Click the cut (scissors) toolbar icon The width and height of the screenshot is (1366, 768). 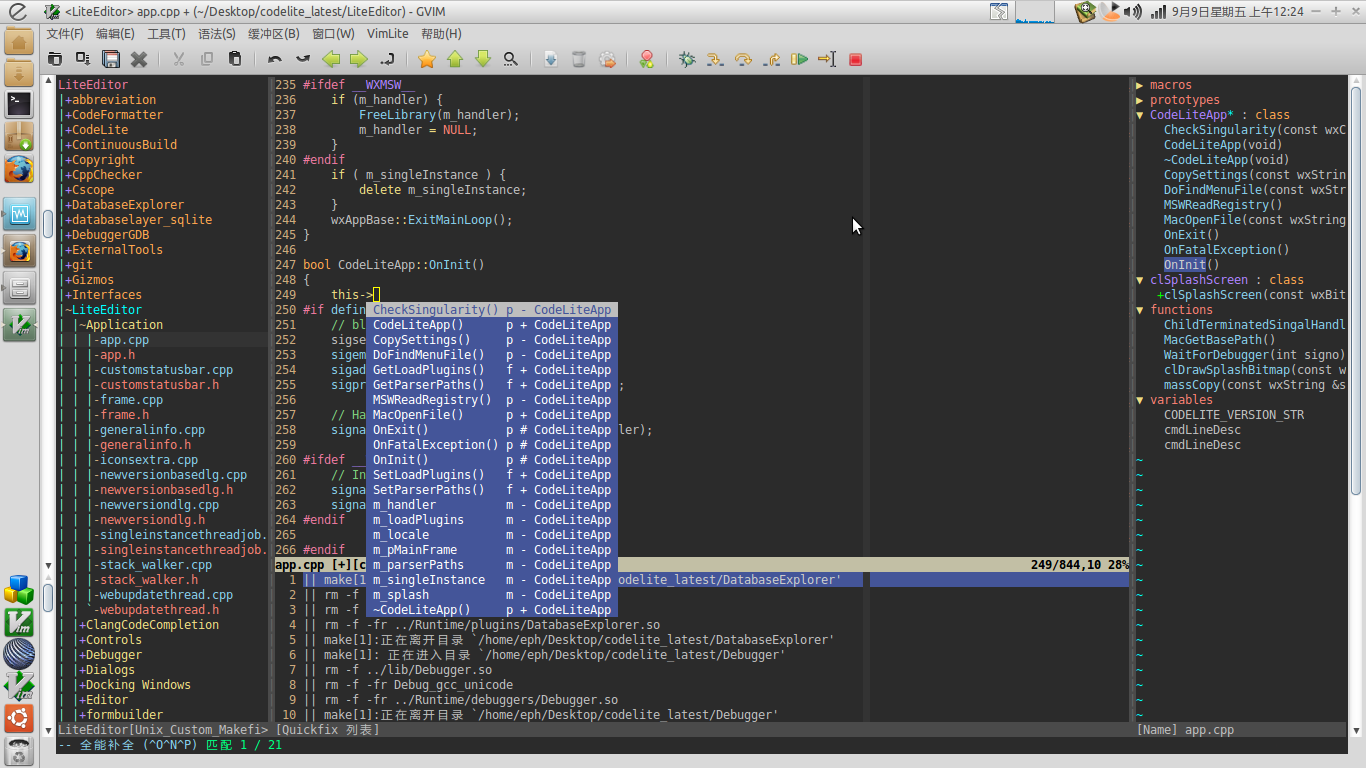tap(179, 59)
